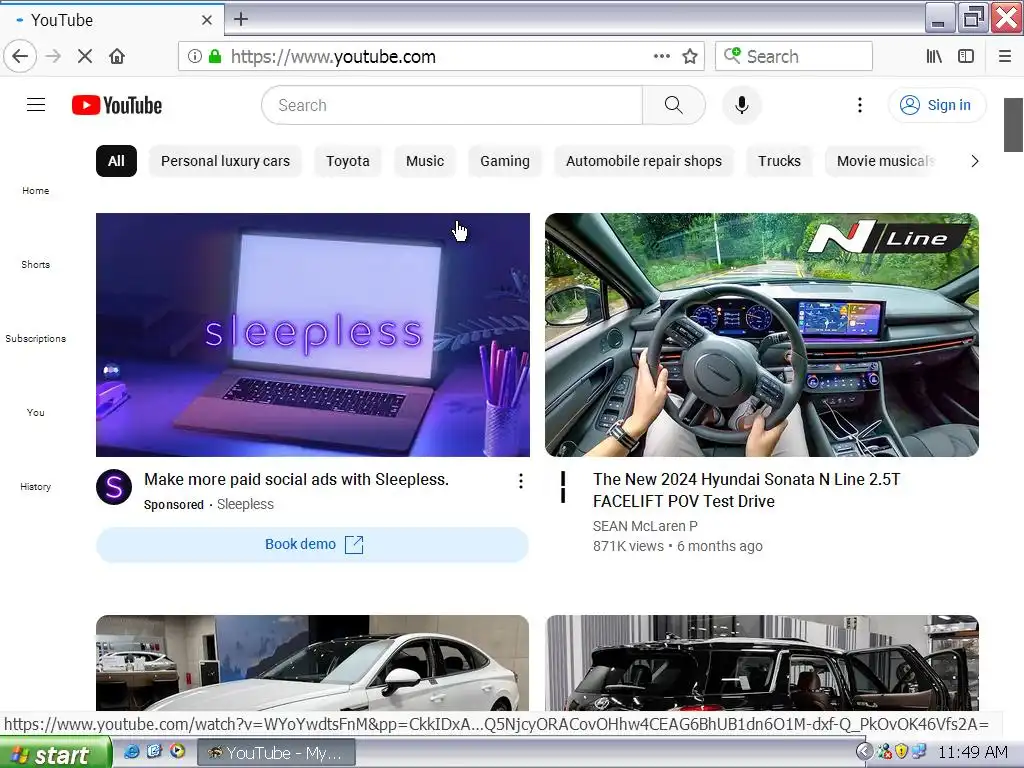The image size is (1024, 768).
Task: Open Home in YouTube sidebar
Action: pyautogui.click(x=35, y=190)
